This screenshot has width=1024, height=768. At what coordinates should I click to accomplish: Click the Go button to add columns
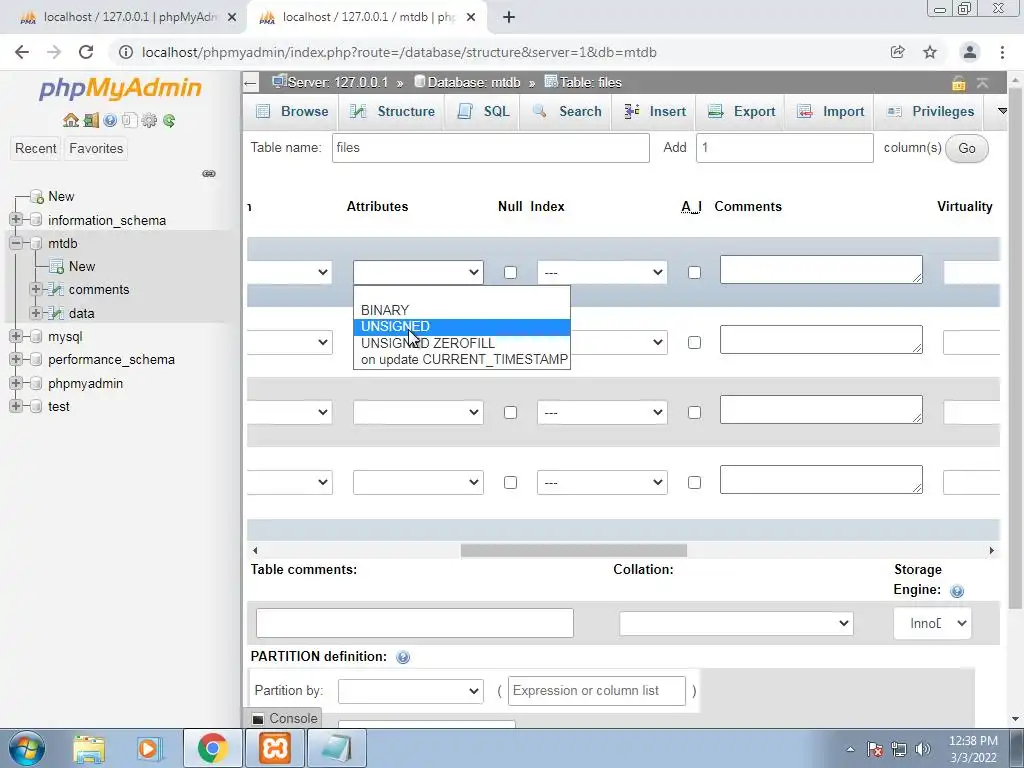pos(967,148)
